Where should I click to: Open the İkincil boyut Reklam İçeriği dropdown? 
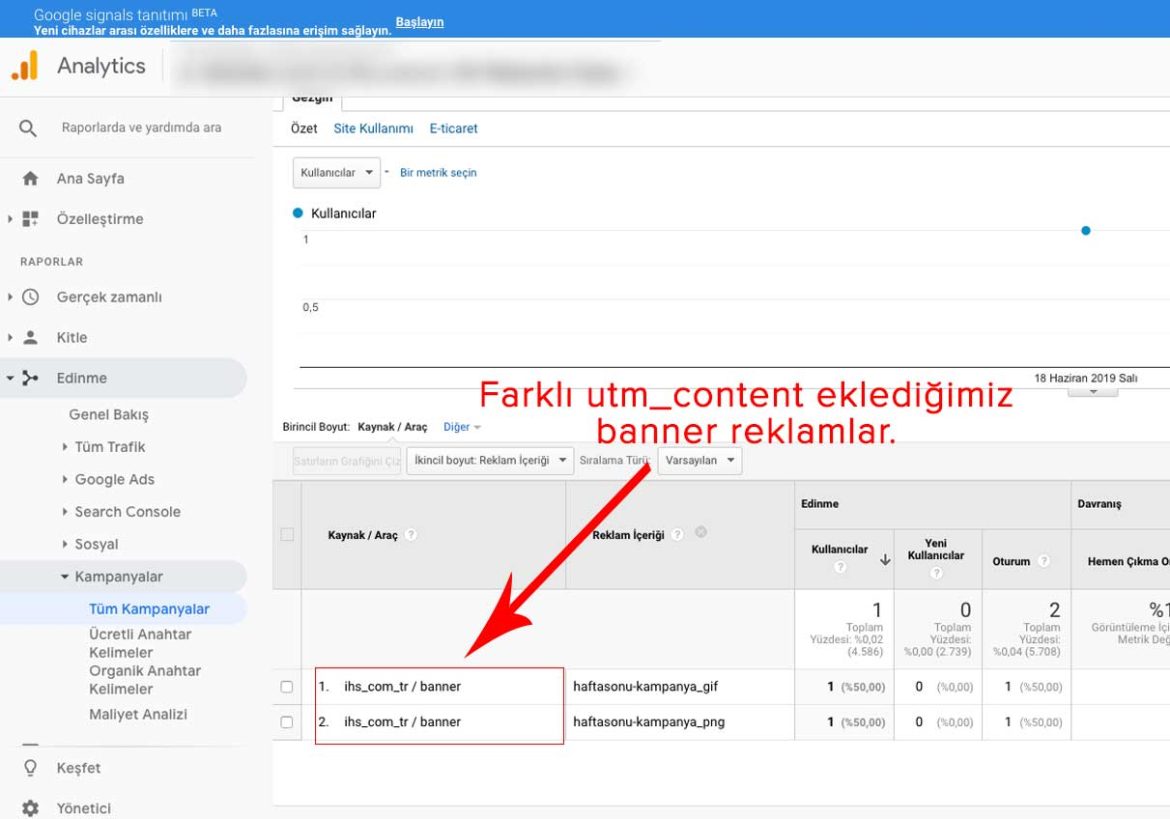coord(489,460)
